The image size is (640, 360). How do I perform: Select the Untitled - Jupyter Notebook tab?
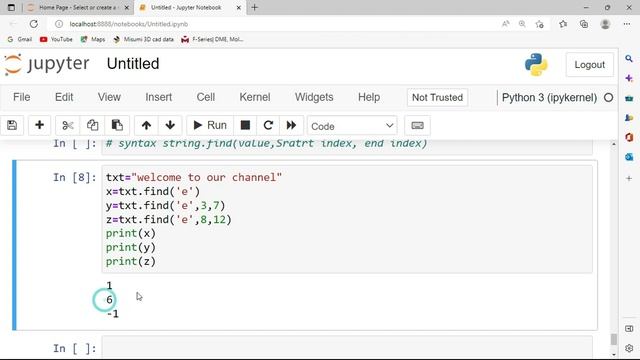[186, 7]
